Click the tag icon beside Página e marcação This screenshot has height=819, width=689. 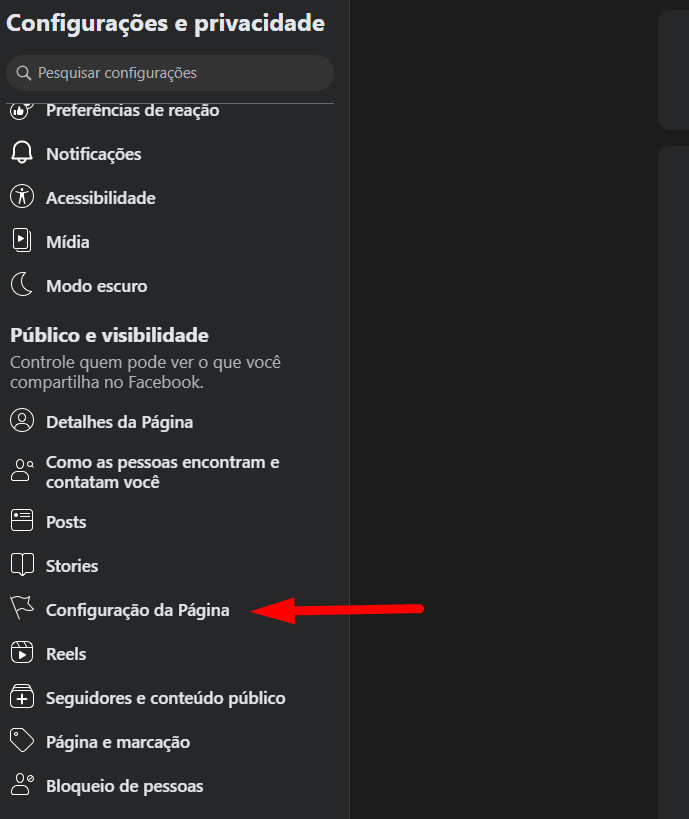click(22, 741)
